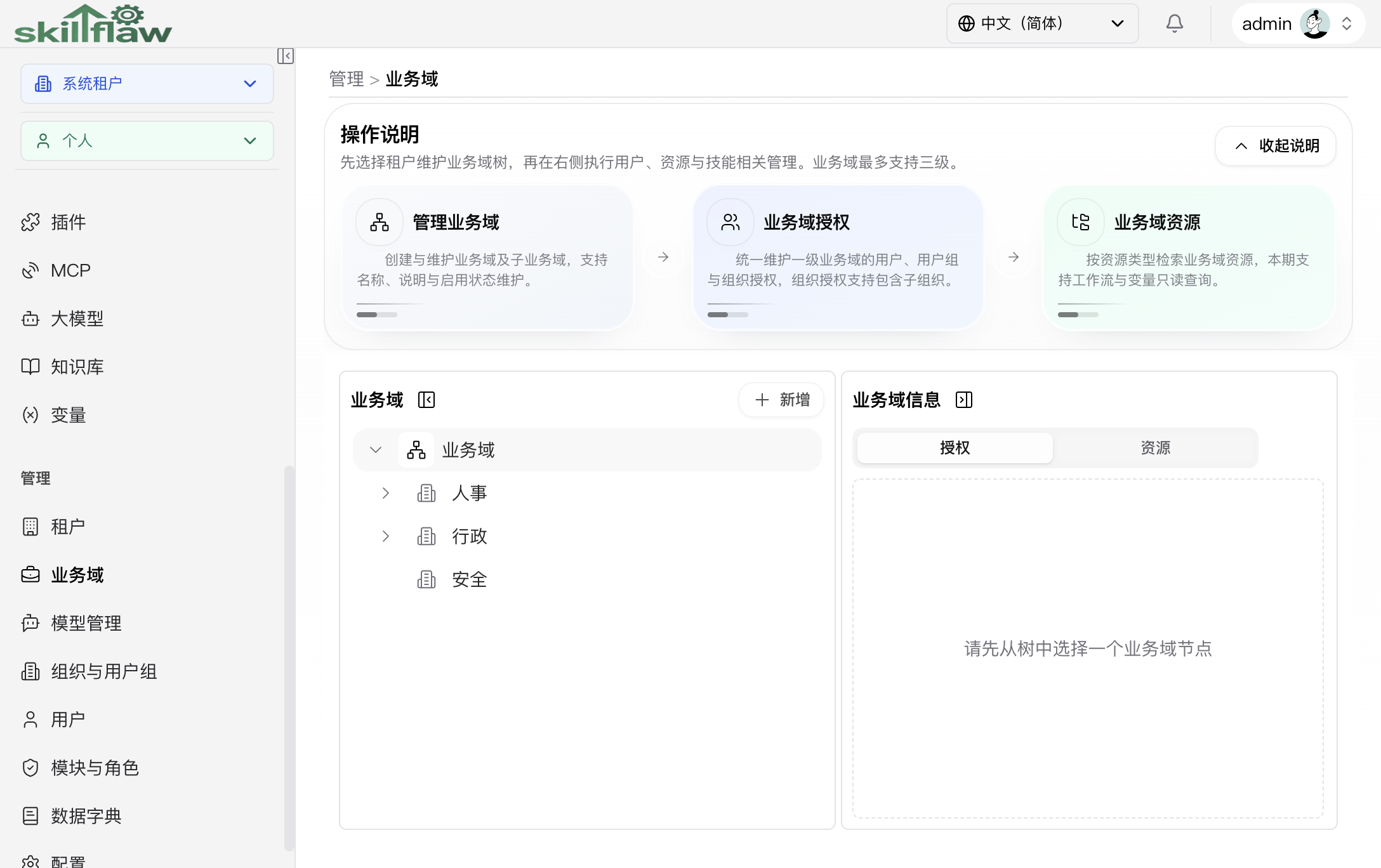Click the 配置 gear icon
This screenshot has height=868, width=1381.
tap(30, 862)
